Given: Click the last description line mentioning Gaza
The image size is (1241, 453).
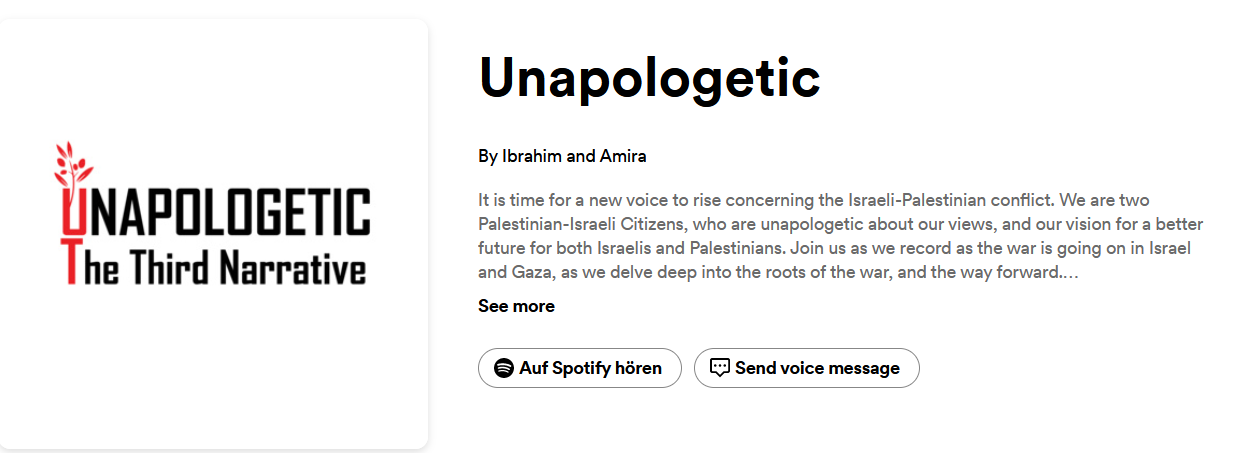Looking at the screenshot, I should [770, 272].
